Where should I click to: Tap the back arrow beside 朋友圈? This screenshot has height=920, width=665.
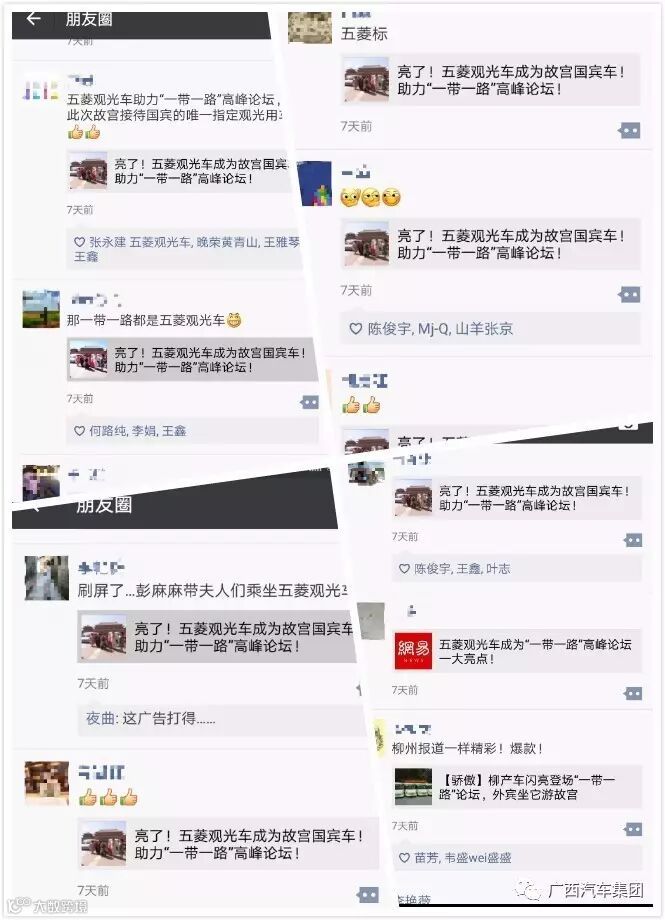(33, 19)
